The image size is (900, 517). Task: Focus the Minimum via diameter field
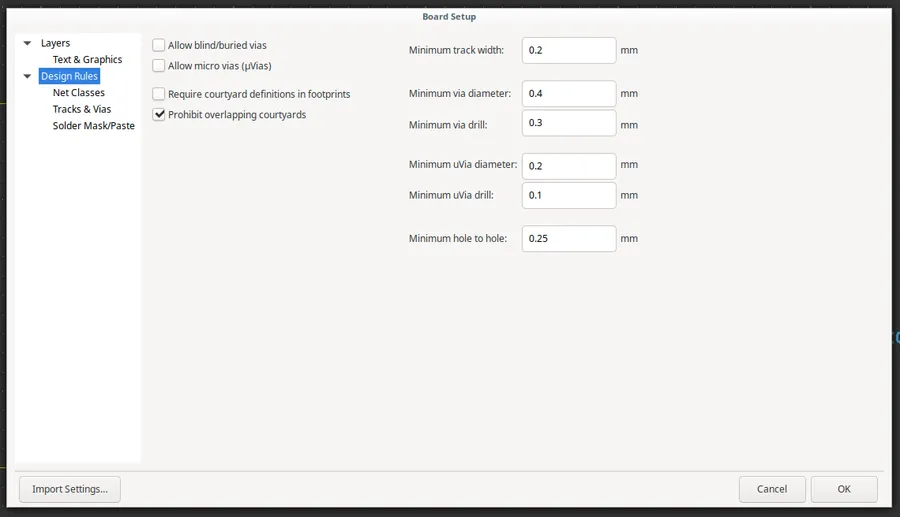point(569,94)
